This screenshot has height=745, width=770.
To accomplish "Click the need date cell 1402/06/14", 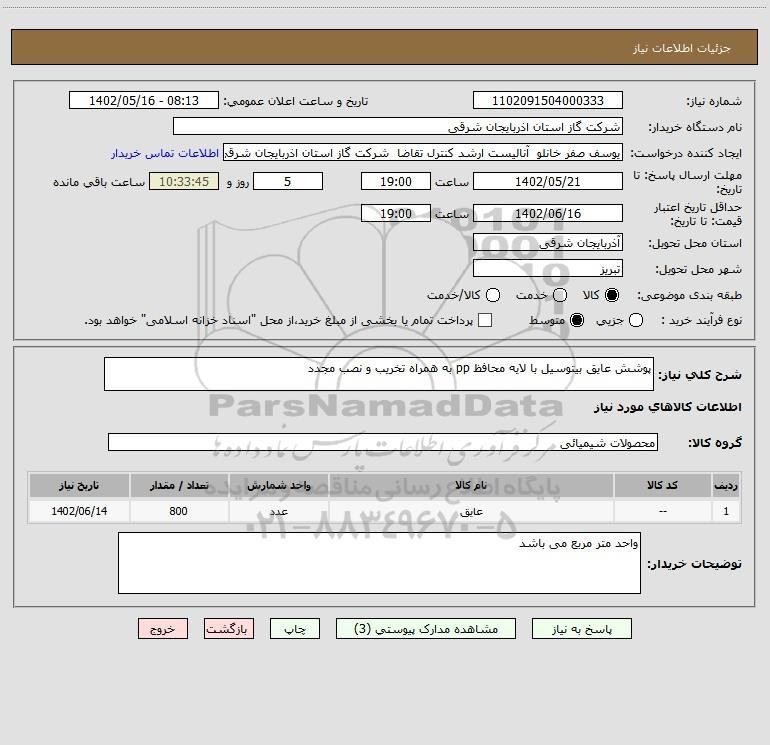I will (x=79, y=511).
